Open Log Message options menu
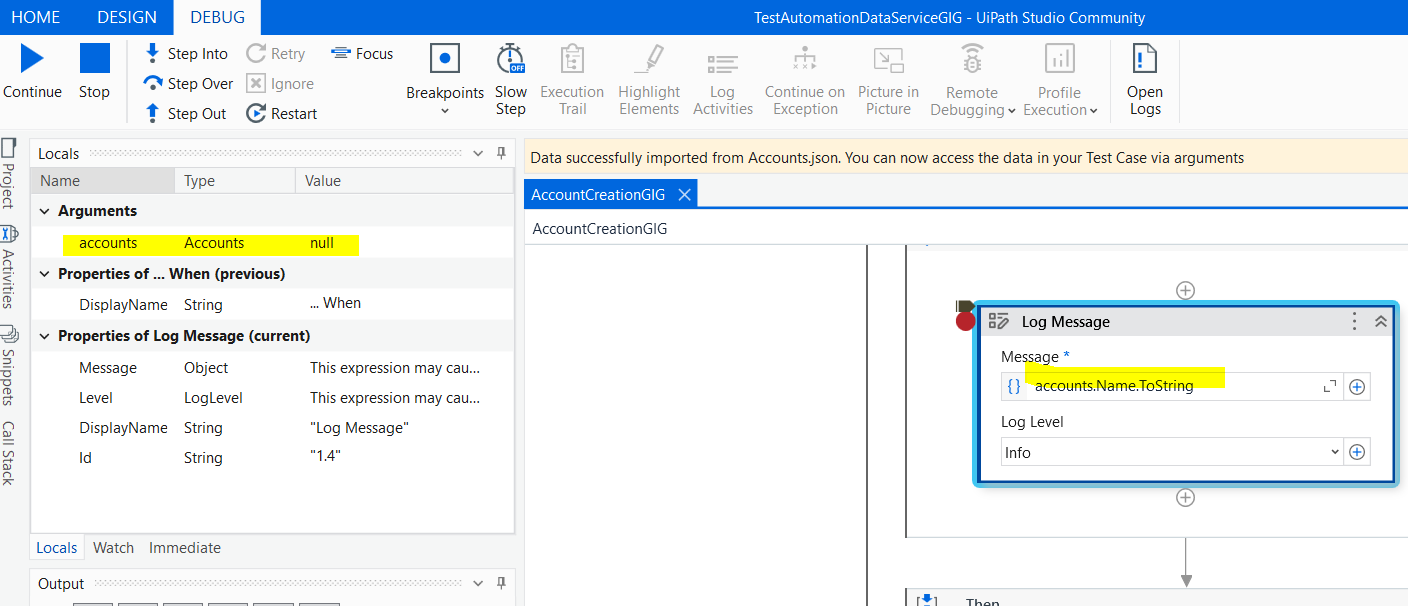This screenshot has width=1408, height=606. [x=1355, y=321]
